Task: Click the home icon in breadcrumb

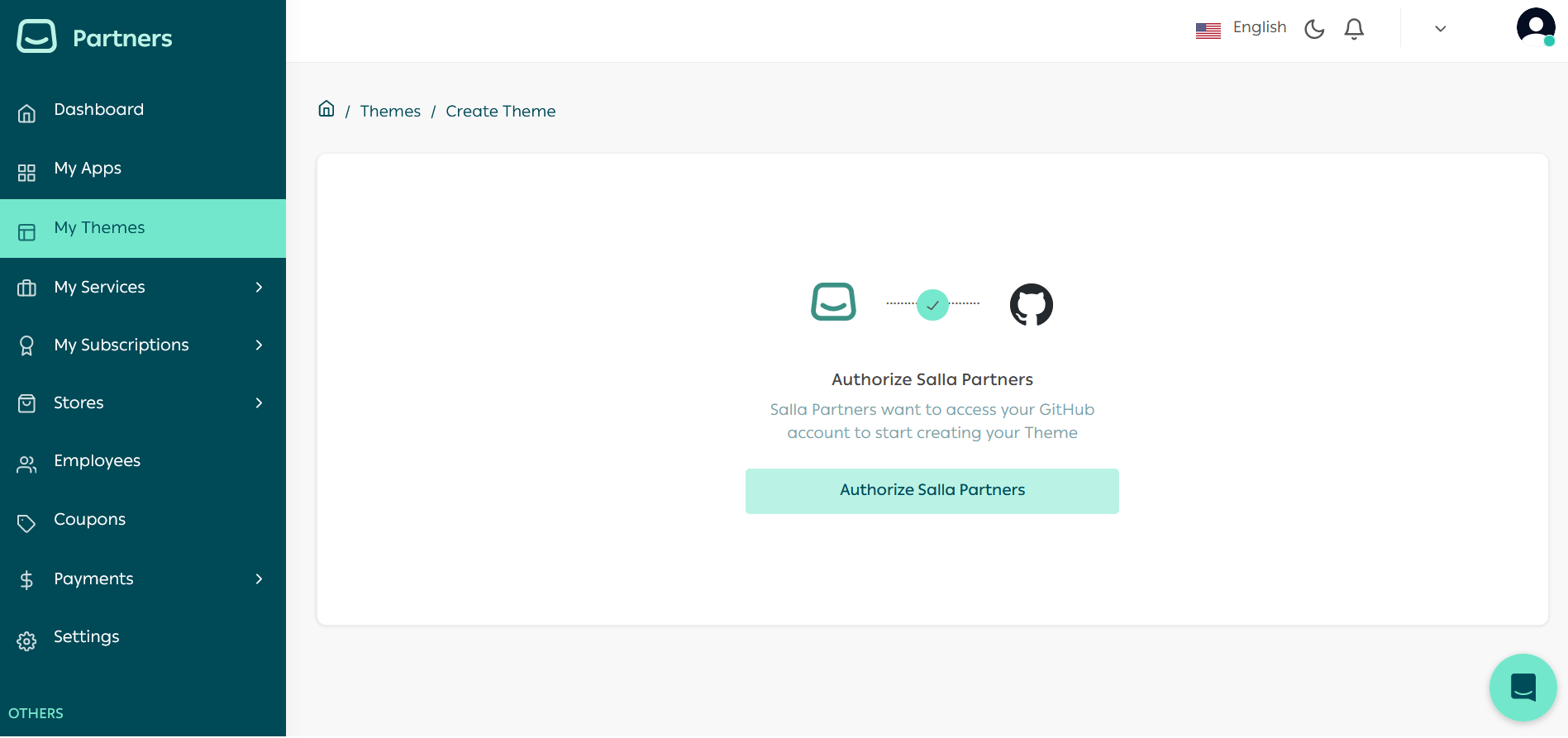Action: click(x=326, y=108)
